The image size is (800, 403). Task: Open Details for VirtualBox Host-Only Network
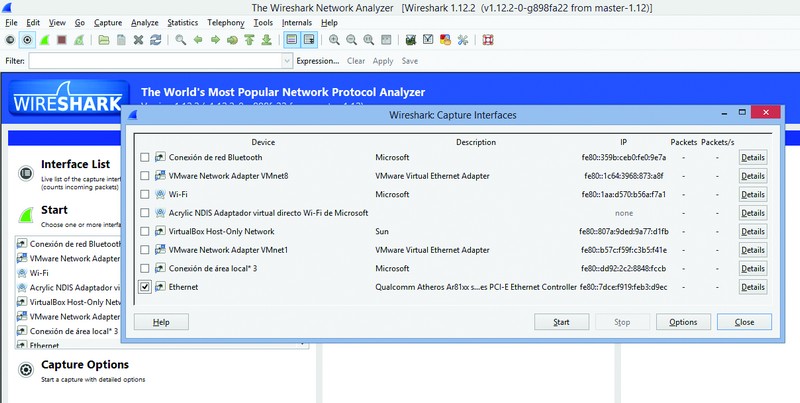pos(753,232)
